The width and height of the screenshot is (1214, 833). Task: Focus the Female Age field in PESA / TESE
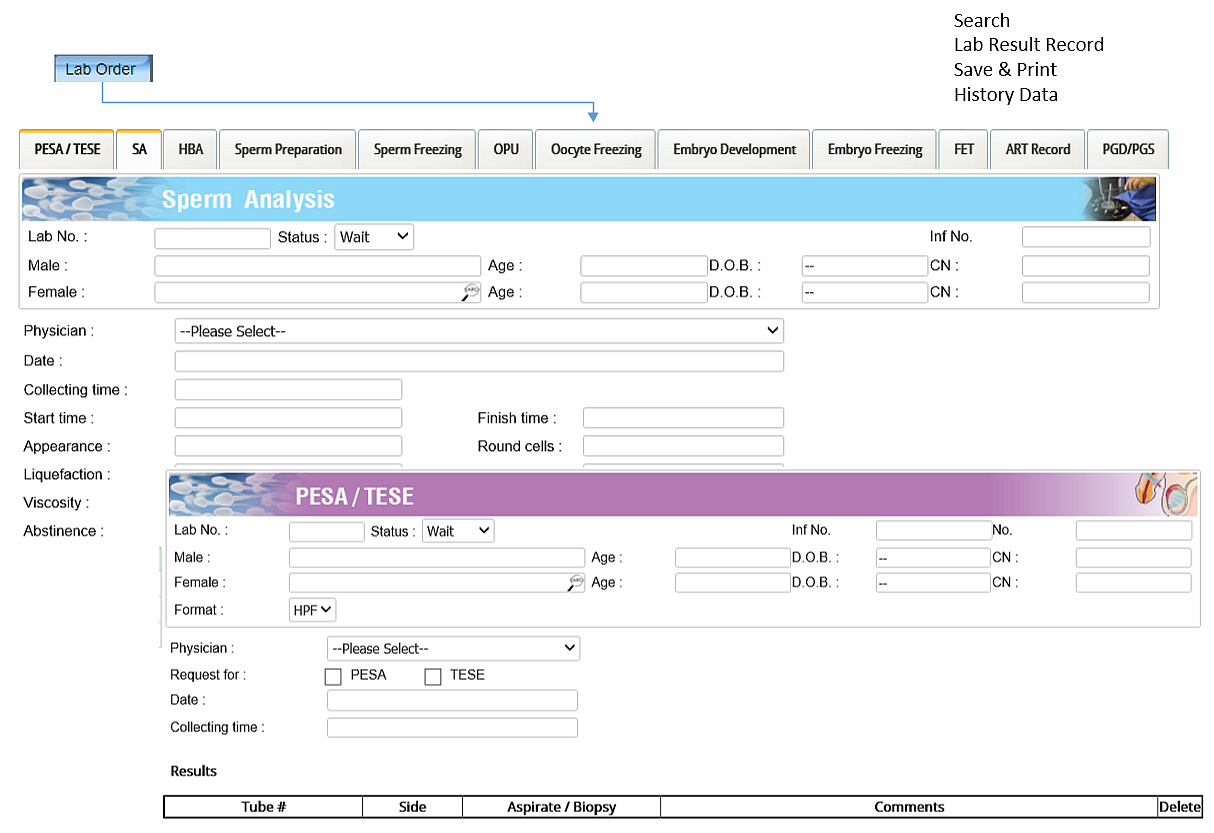[x=733, y=582]
